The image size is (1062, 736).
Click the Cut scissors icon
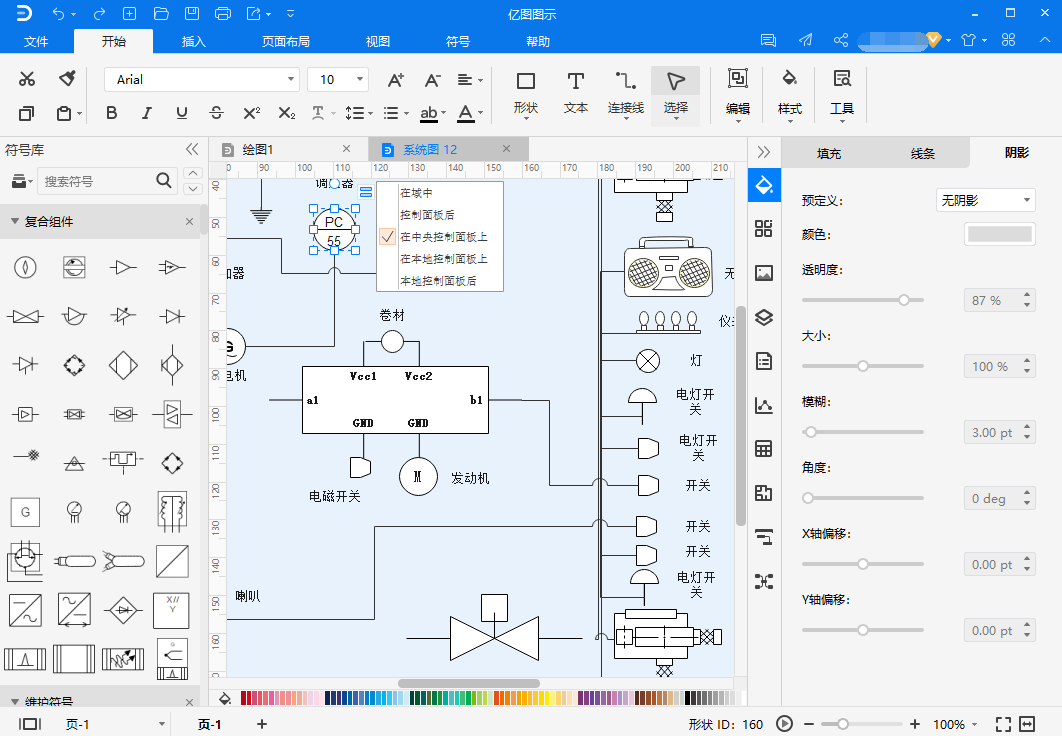(27, 79)
